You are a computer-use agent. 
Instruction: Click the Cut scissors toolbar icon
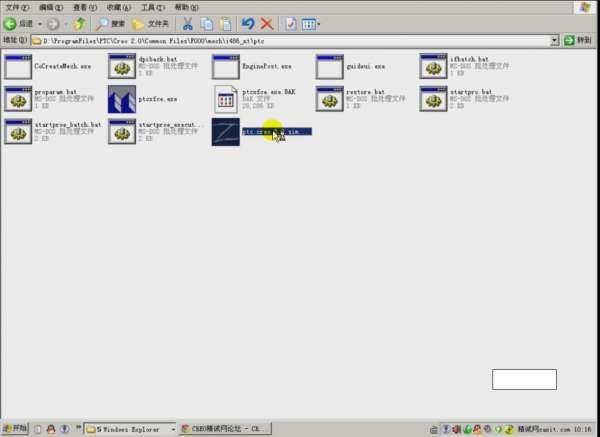pyautogui.click(x=187, y=23)
